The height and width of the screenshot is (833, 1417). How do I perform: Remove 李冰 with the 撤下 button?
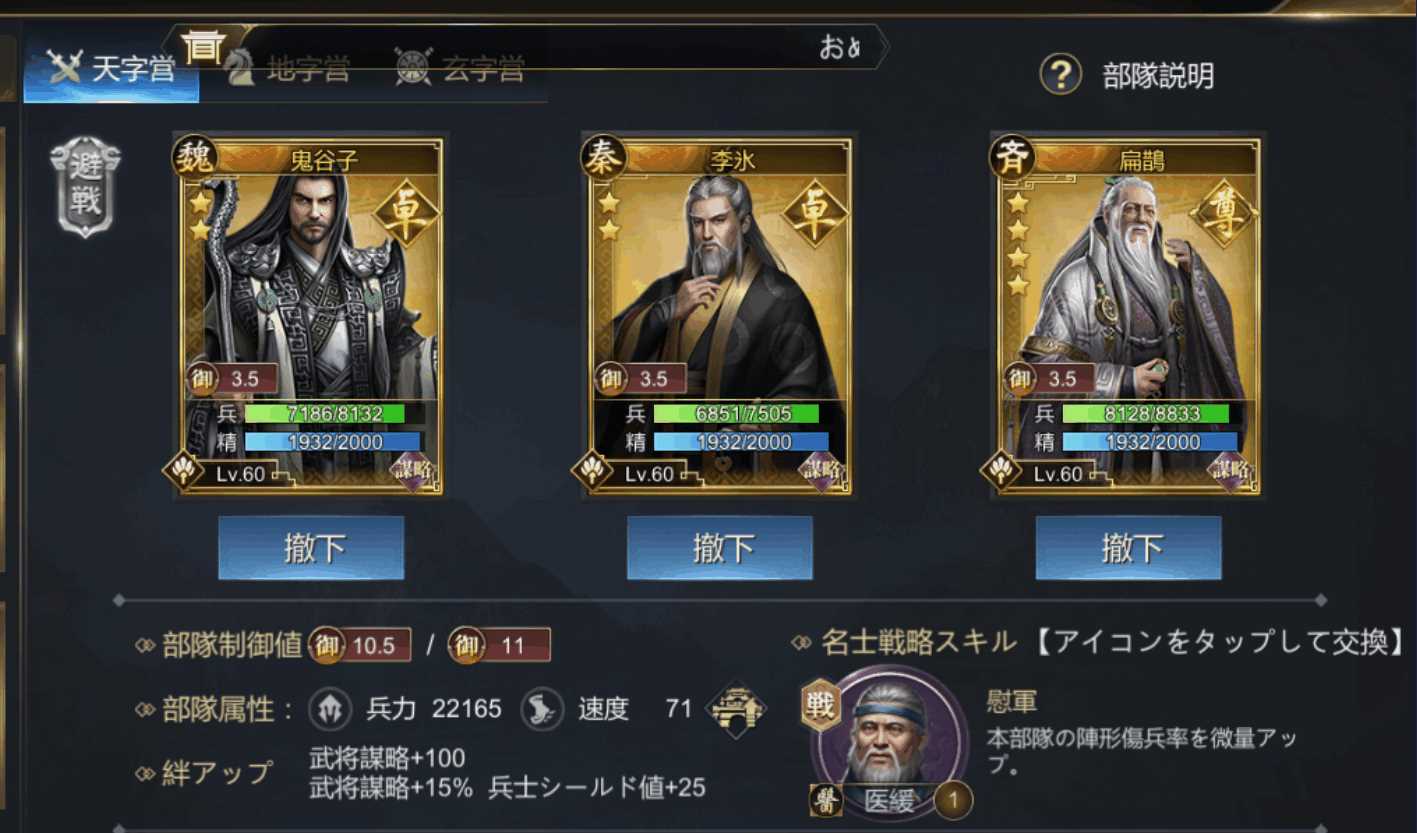click(x=720, y=547)
